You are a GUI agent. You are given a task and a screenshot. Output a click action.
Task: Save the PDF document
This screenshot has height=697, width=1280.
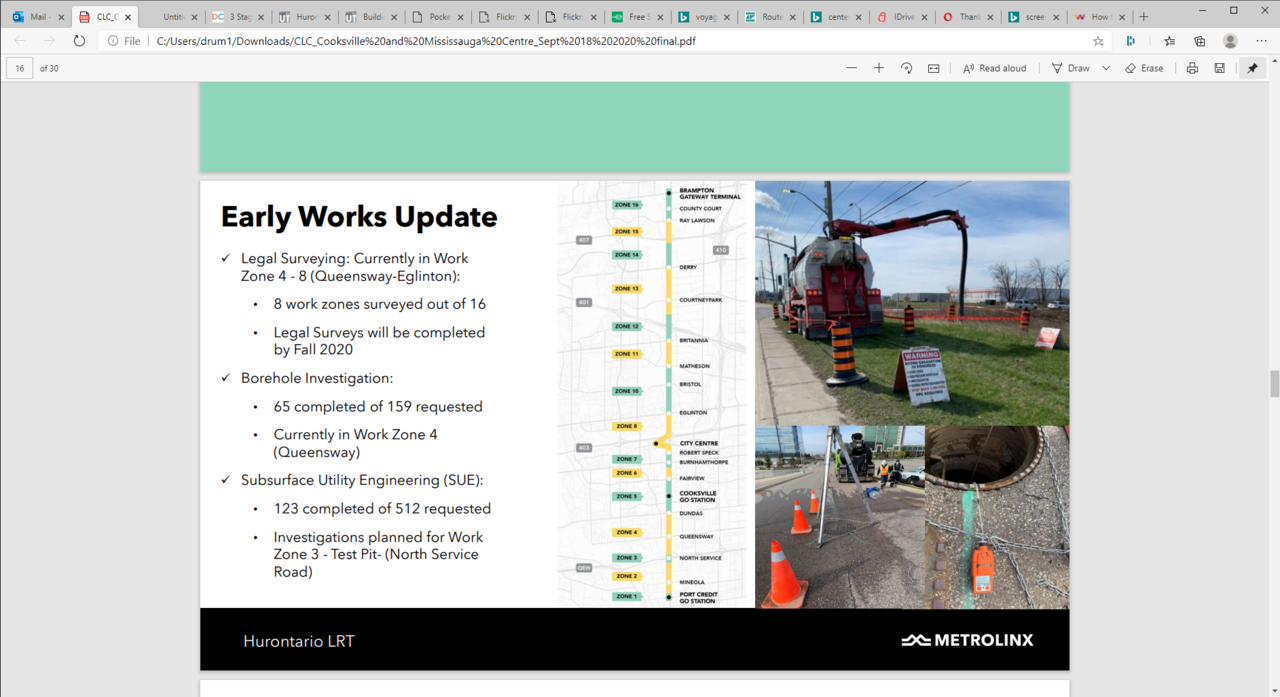[x=1219, y=68]
